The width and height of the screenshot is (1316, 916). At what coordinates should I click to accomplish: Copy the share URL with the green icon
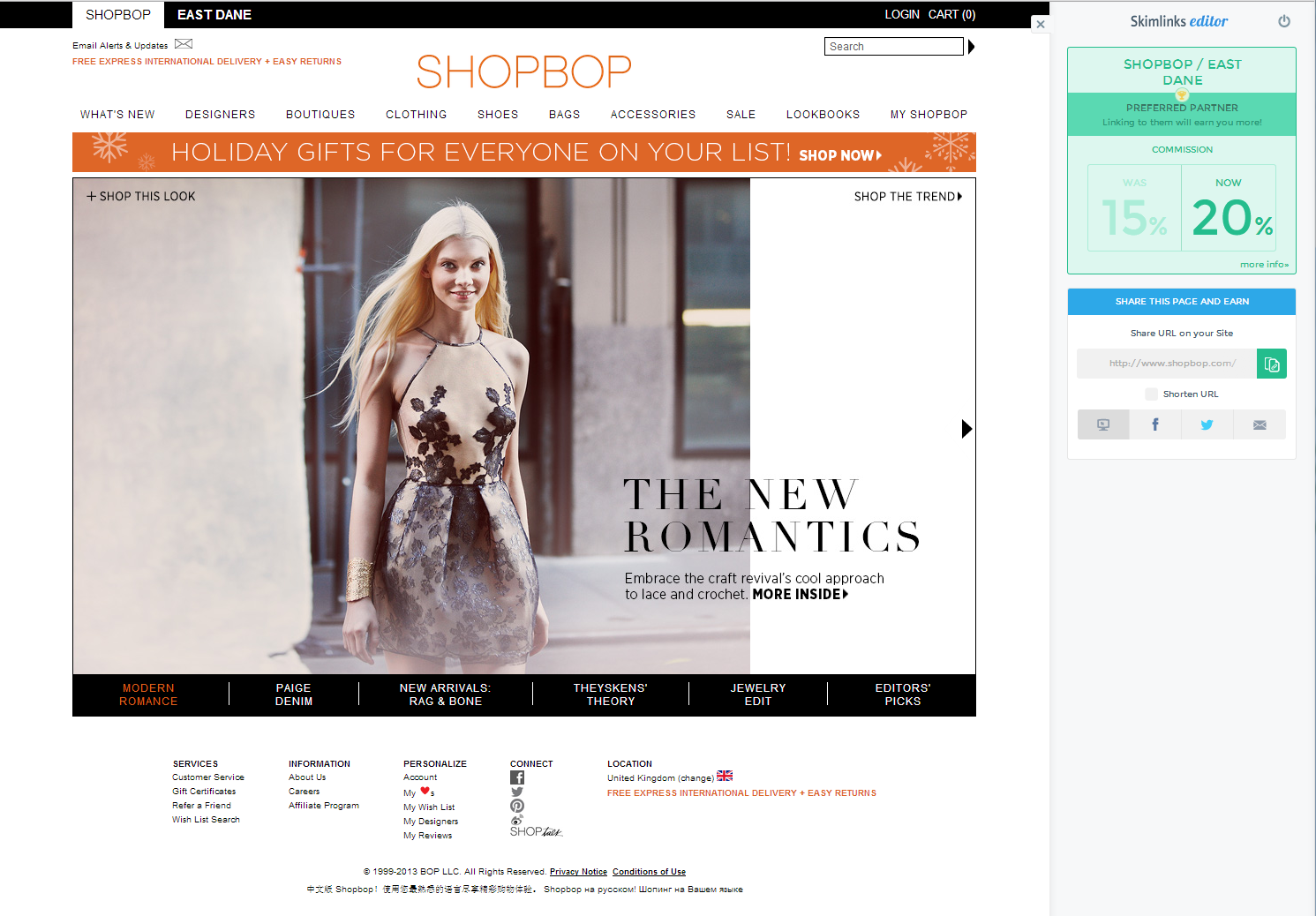[x=1272, y=364]
